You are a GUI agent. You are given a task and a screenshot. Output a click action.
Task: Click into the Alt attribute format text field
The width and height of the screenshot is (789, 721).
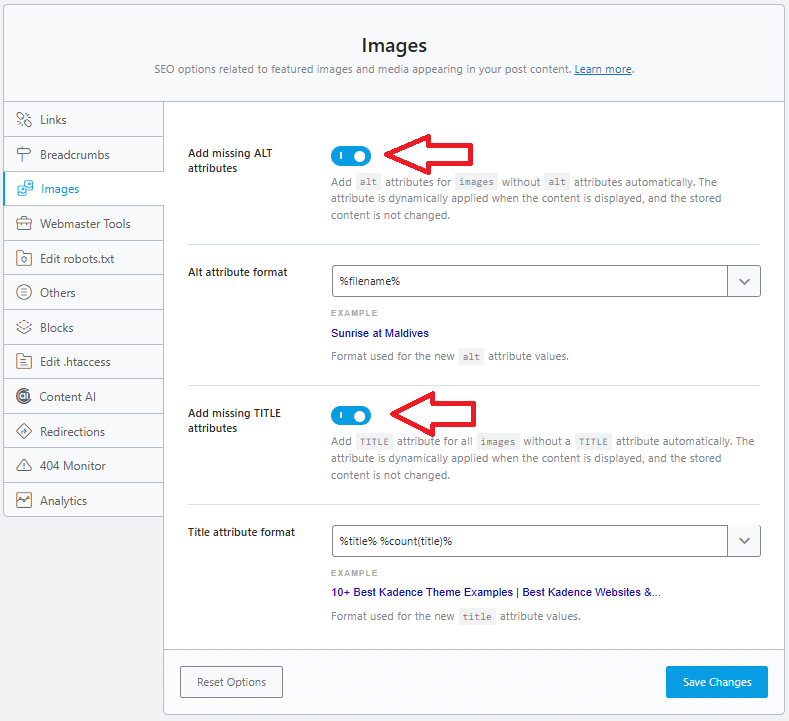pyautogui.click(x=529, y=281)
